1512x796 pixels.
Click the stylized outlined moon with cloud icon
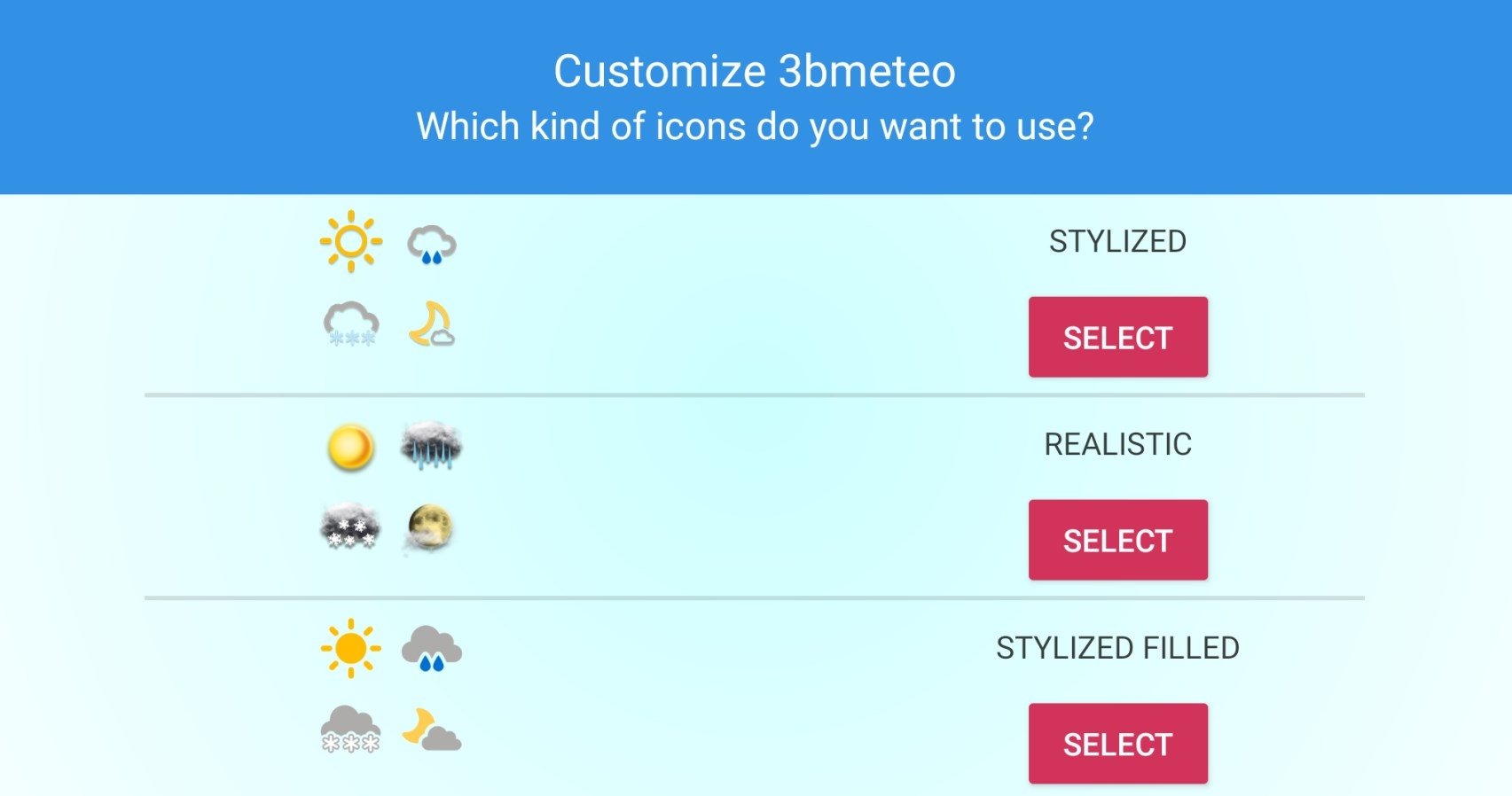(432, 324)
